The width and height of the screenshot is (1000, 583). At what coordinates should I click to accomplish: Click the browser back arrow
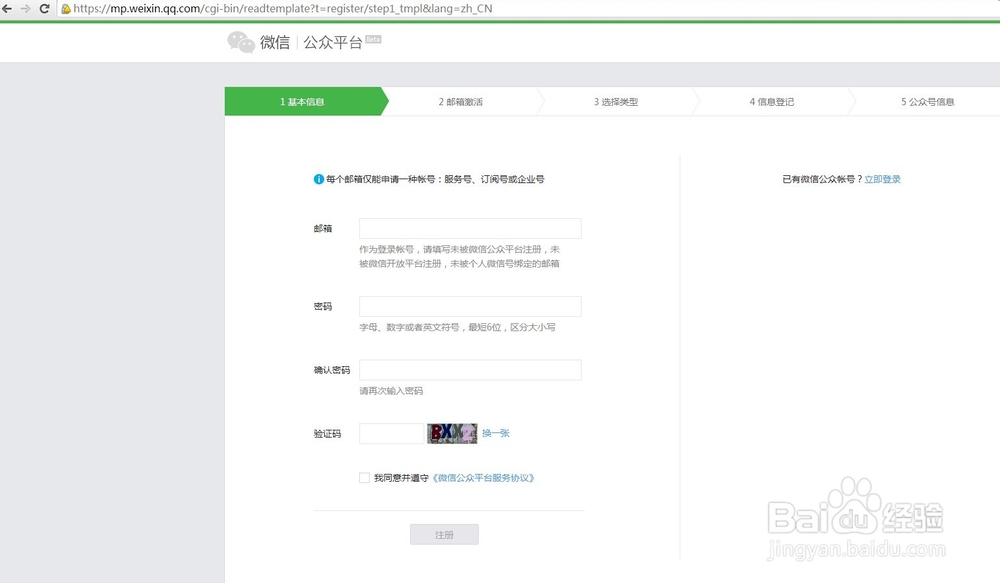(7, 8)
